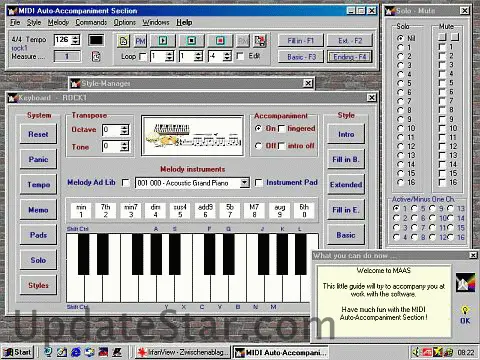480x360 pixels.
Task: Select Solo channel 5 radio button
Action: click(x=400, y=83)
